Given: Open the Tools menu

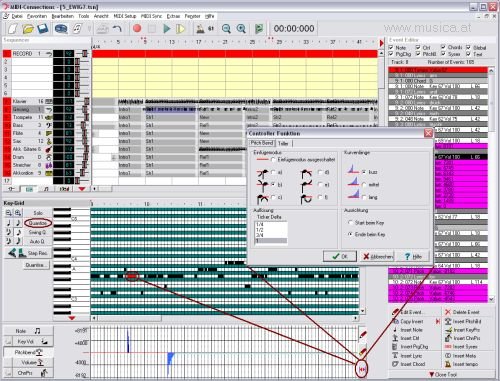Looking at the screenshot, I should (84, 16).
